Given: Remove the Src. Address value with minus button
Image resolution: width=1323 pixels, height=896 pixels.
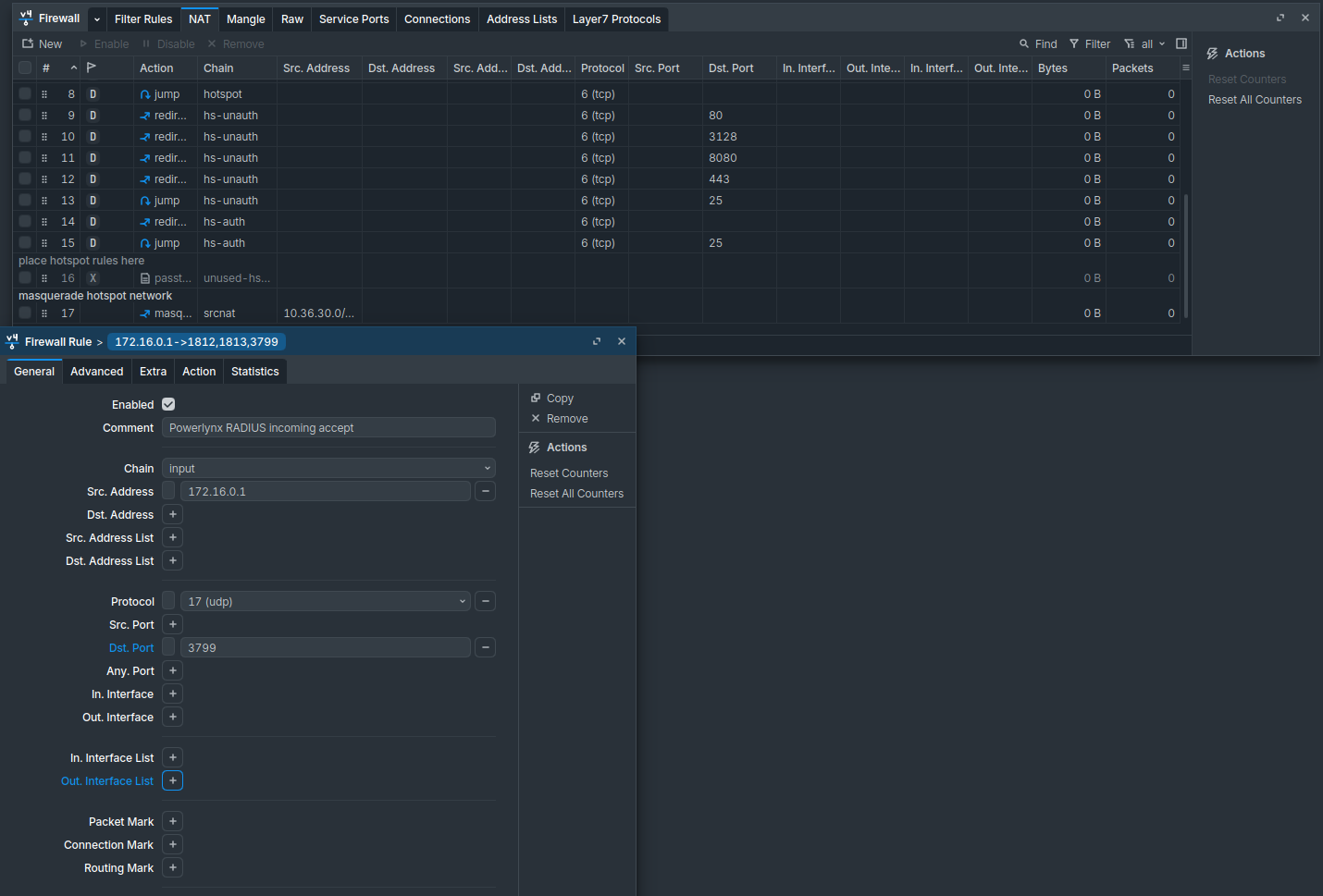Looking at the screenshot, I should 485,491.
